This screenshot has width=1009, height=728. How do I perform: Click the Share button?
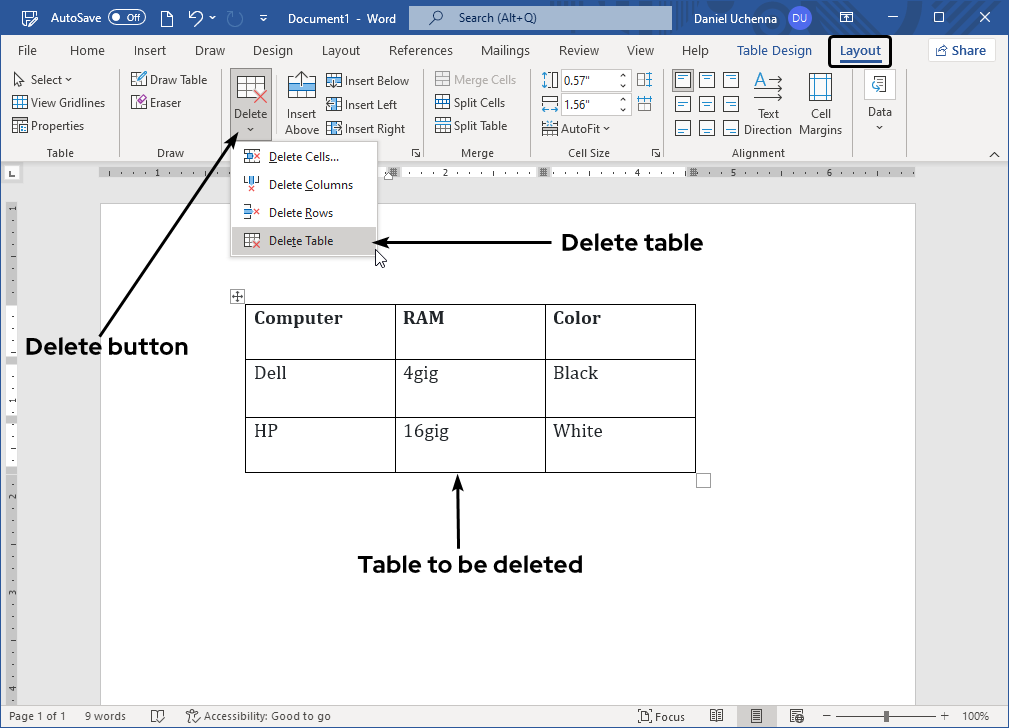[958, 51]
